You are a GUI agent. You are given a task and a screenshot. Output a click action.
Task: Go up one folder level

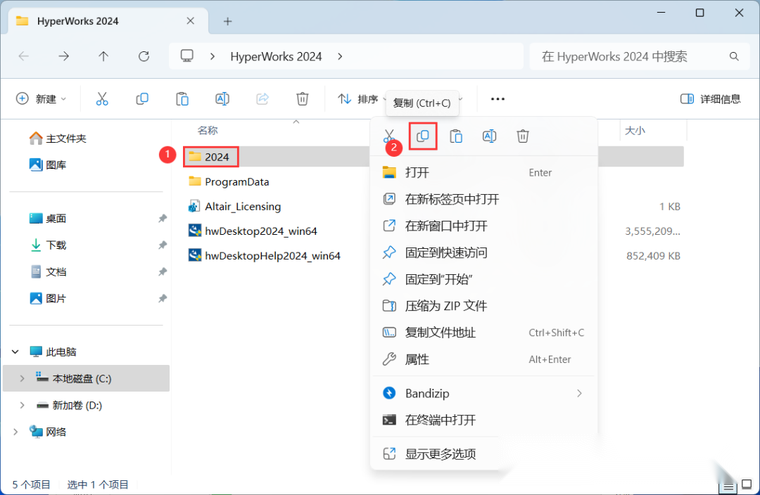(x=103, y=56)
